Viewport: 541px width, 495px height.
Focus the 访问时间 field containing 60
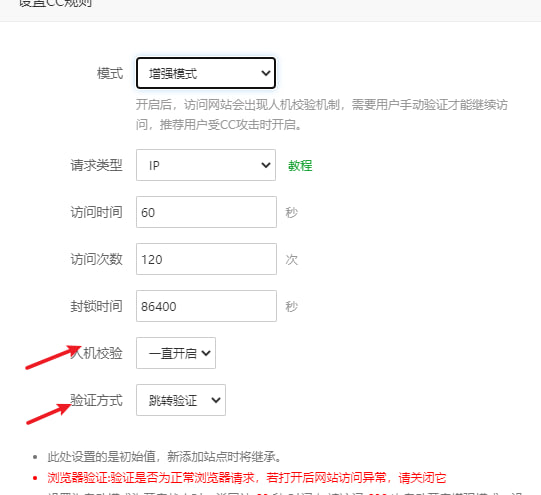point(206,212)
